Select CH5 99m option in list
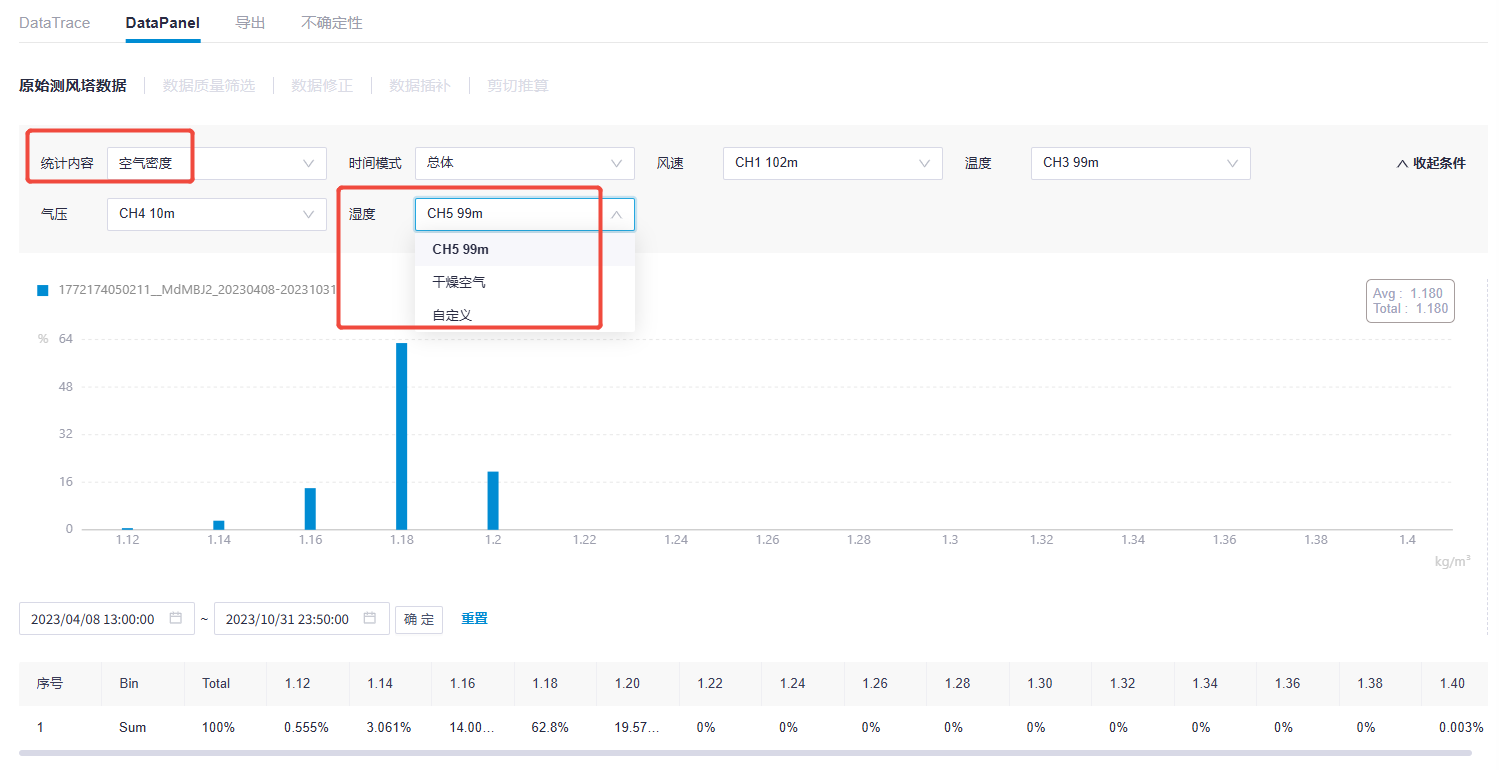This screenshot has height=770, width=1499. pyautogui.click(x=460, y=249)
